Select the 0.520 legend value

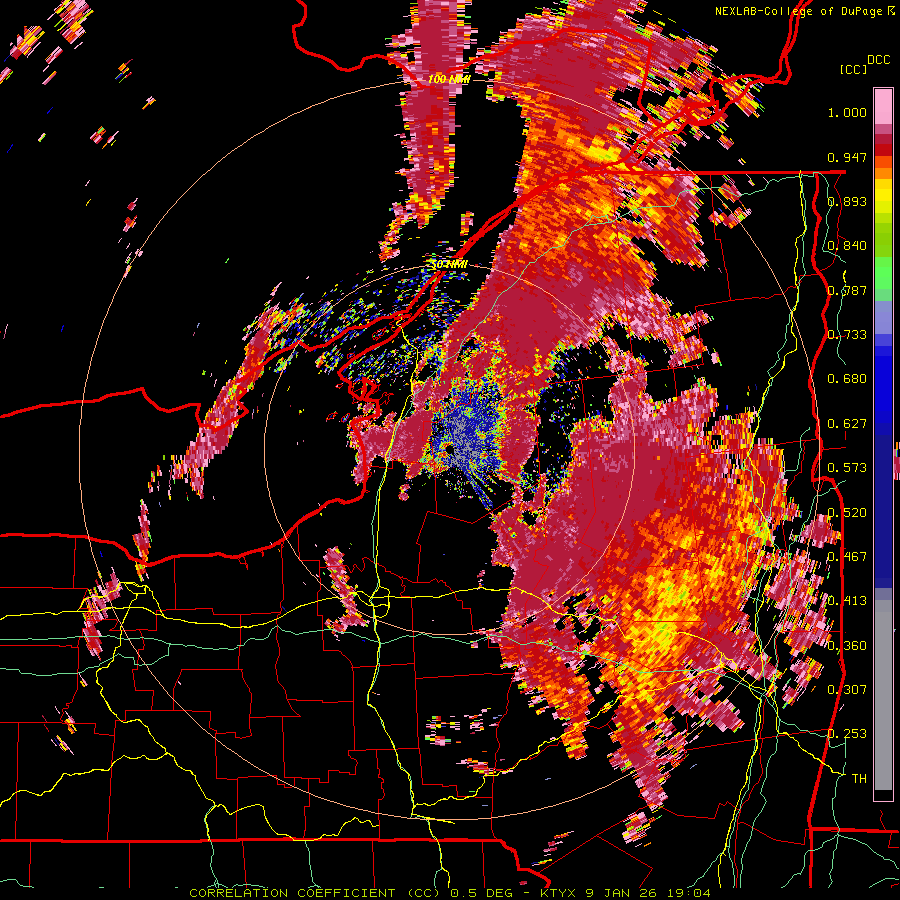click(847, 512)
